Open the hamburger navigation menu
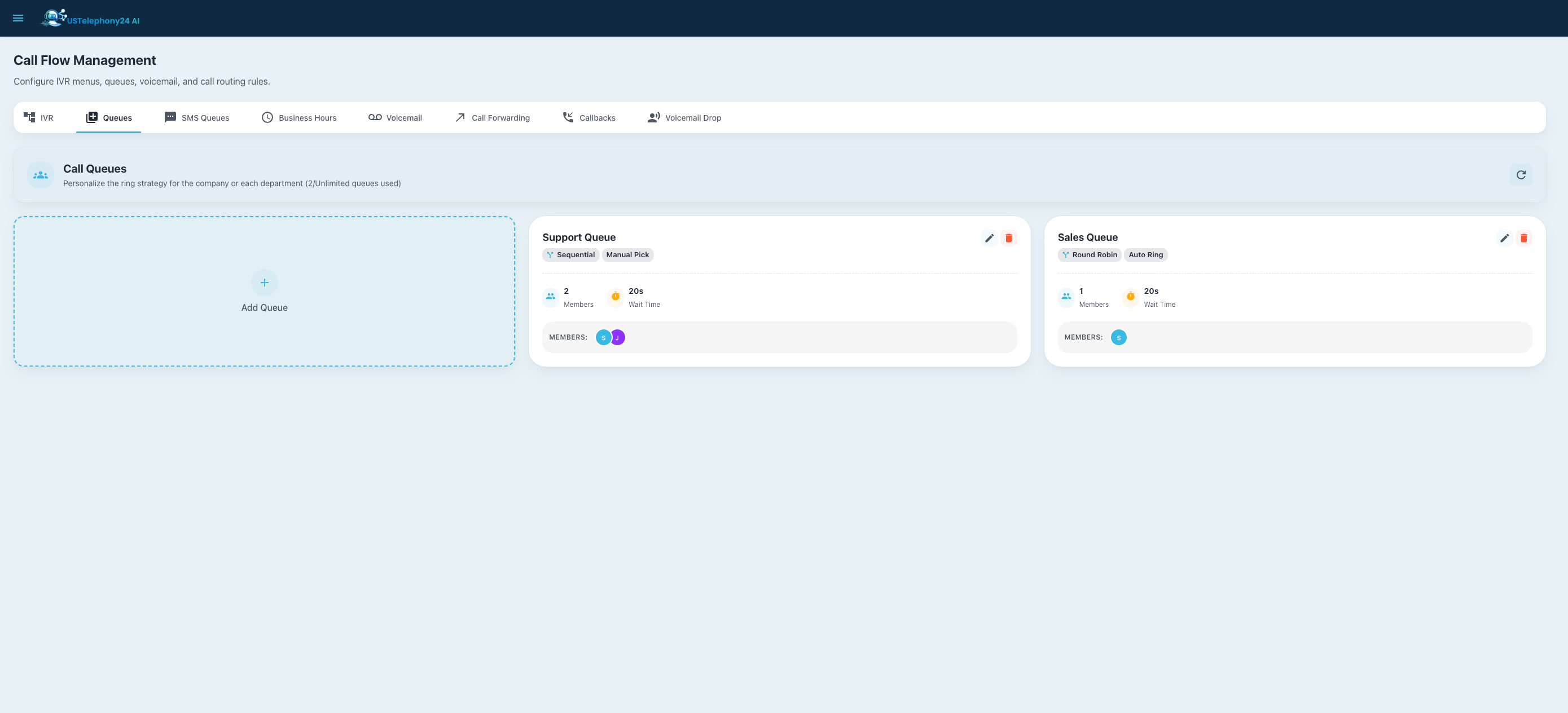 point(18,18)
